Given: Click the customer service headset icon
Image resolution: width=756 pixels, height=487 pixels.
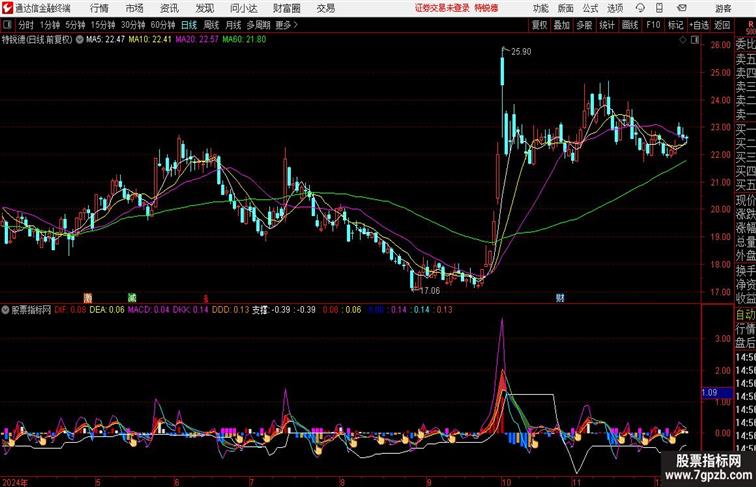Looking at the screenshot, I should pos(640,8).
